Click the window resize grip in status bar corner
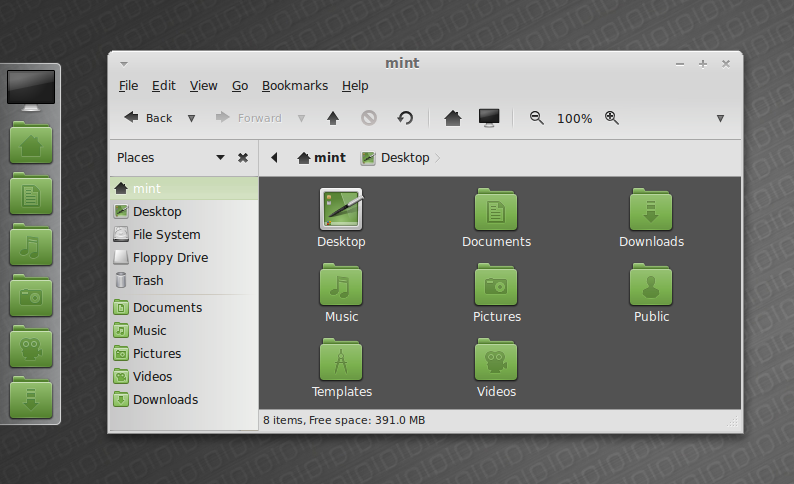 (733, 421)
